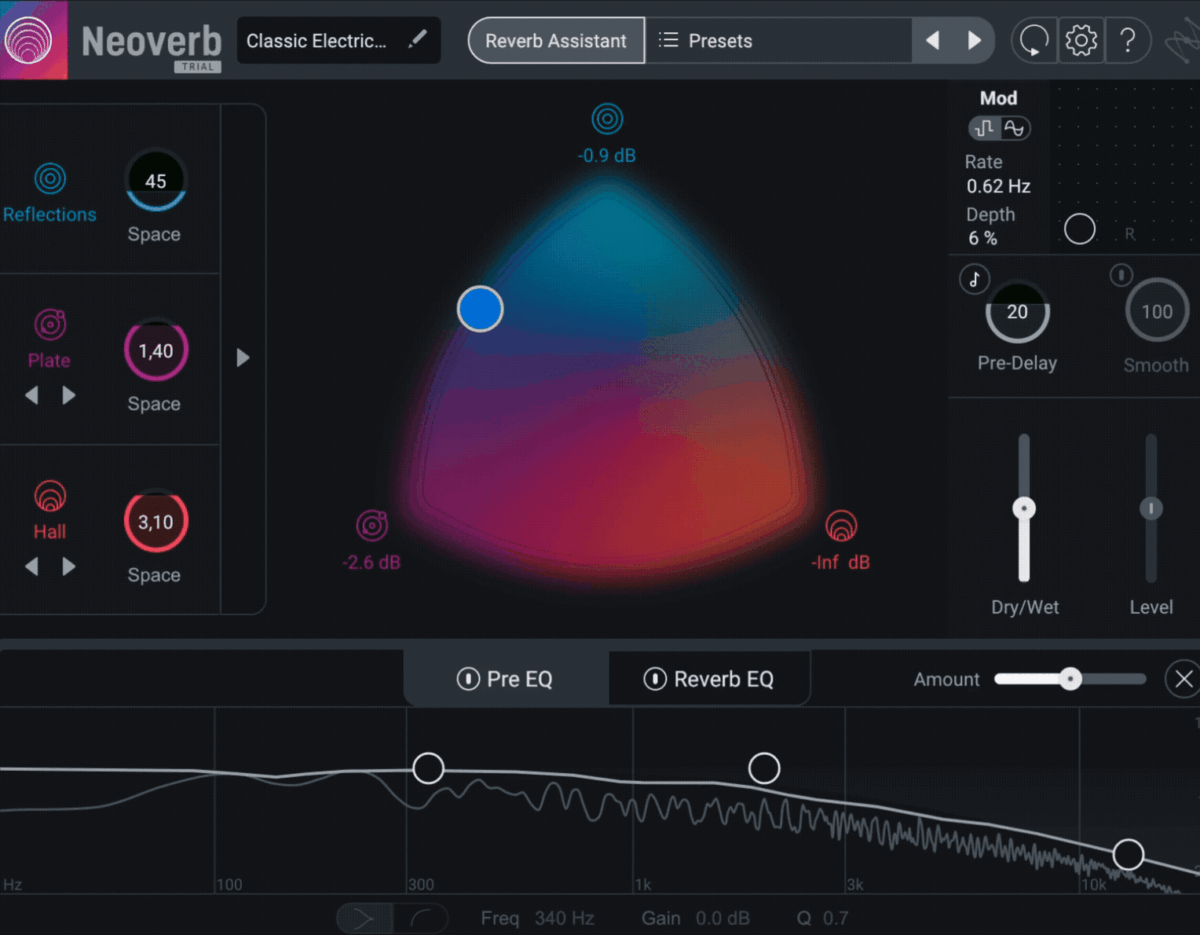Click the blue blend pad puck
Screen dimensions: 1200x935
[480, 309]
